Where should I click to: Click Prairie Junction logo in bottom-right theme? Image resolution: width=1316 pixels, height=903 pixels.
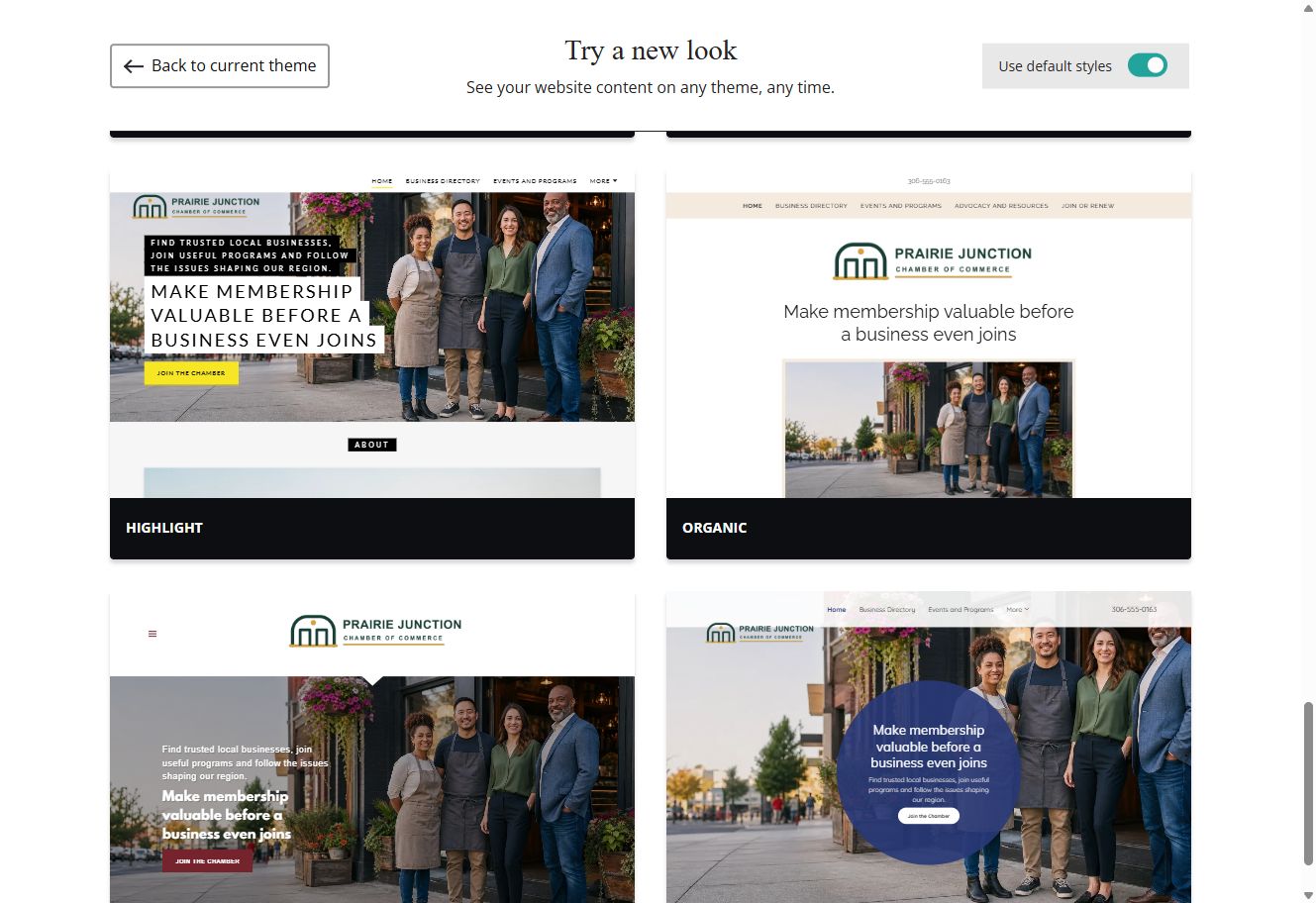[760, 633]
